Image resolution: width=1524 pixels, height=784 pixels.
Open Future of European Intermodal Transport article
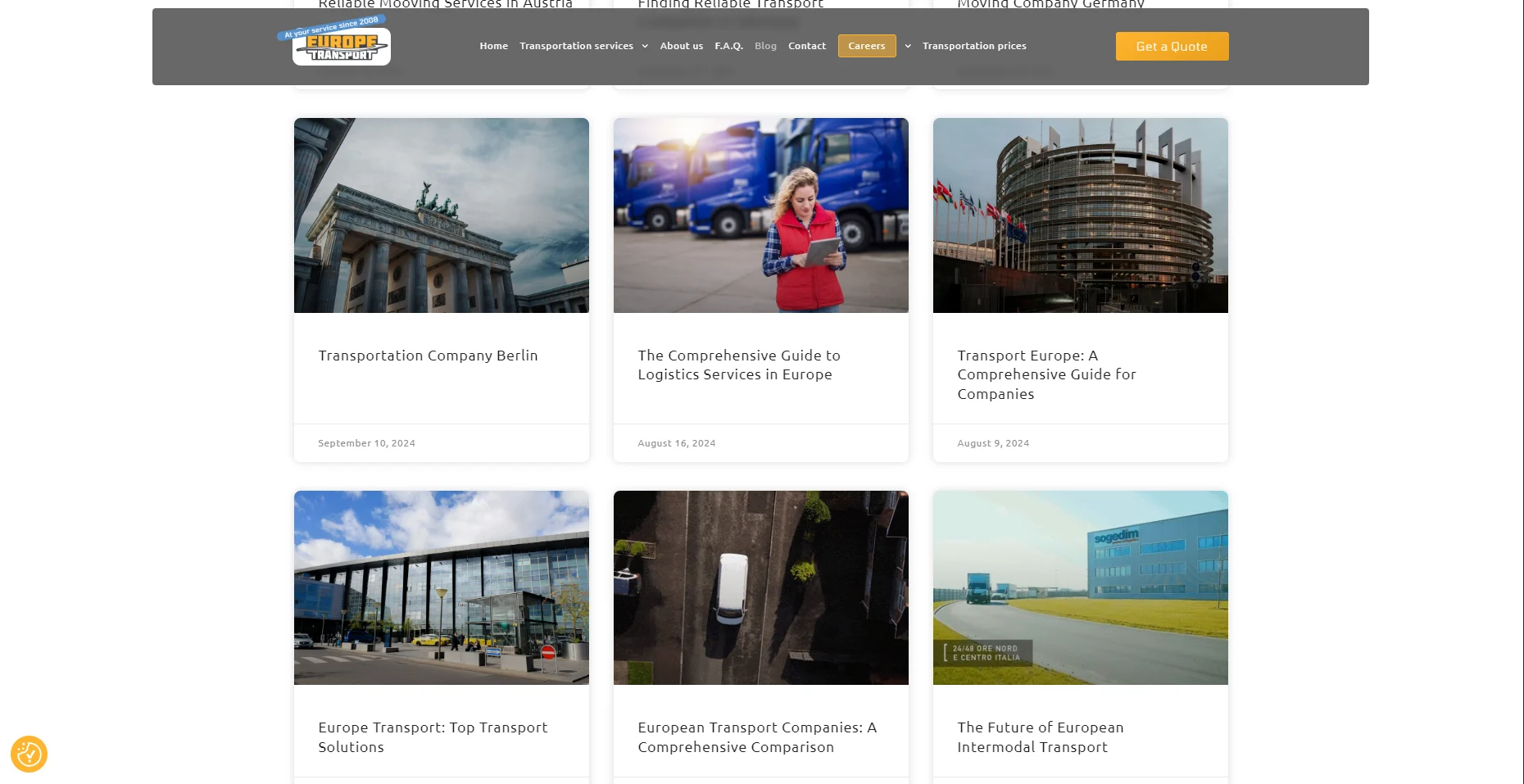pos(1041,737)
